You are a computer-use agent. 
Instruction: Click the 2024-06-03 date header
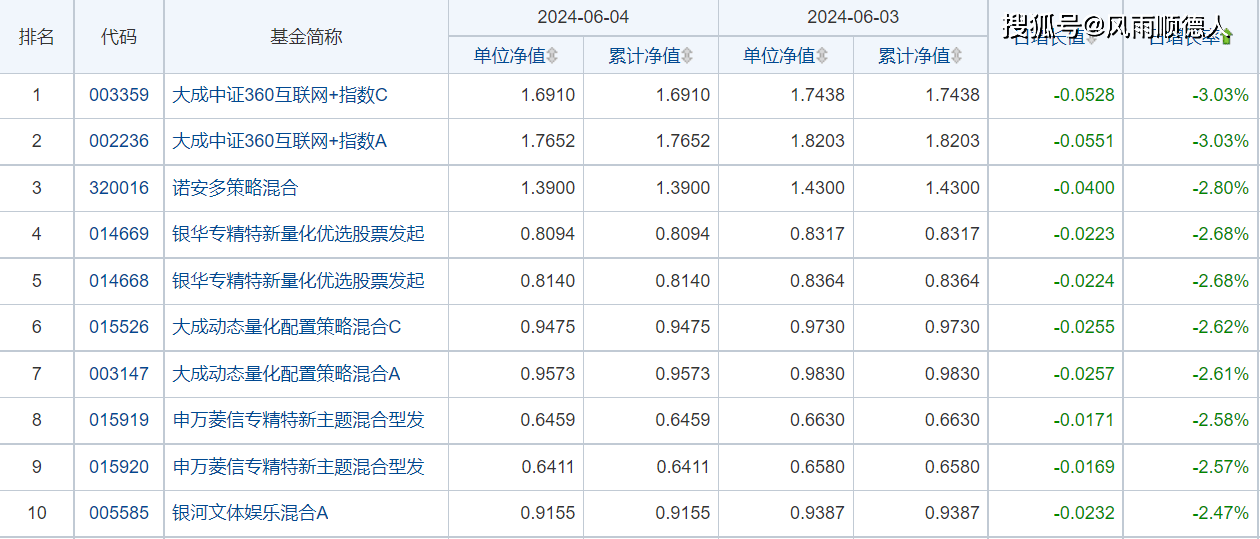[853, 18]
